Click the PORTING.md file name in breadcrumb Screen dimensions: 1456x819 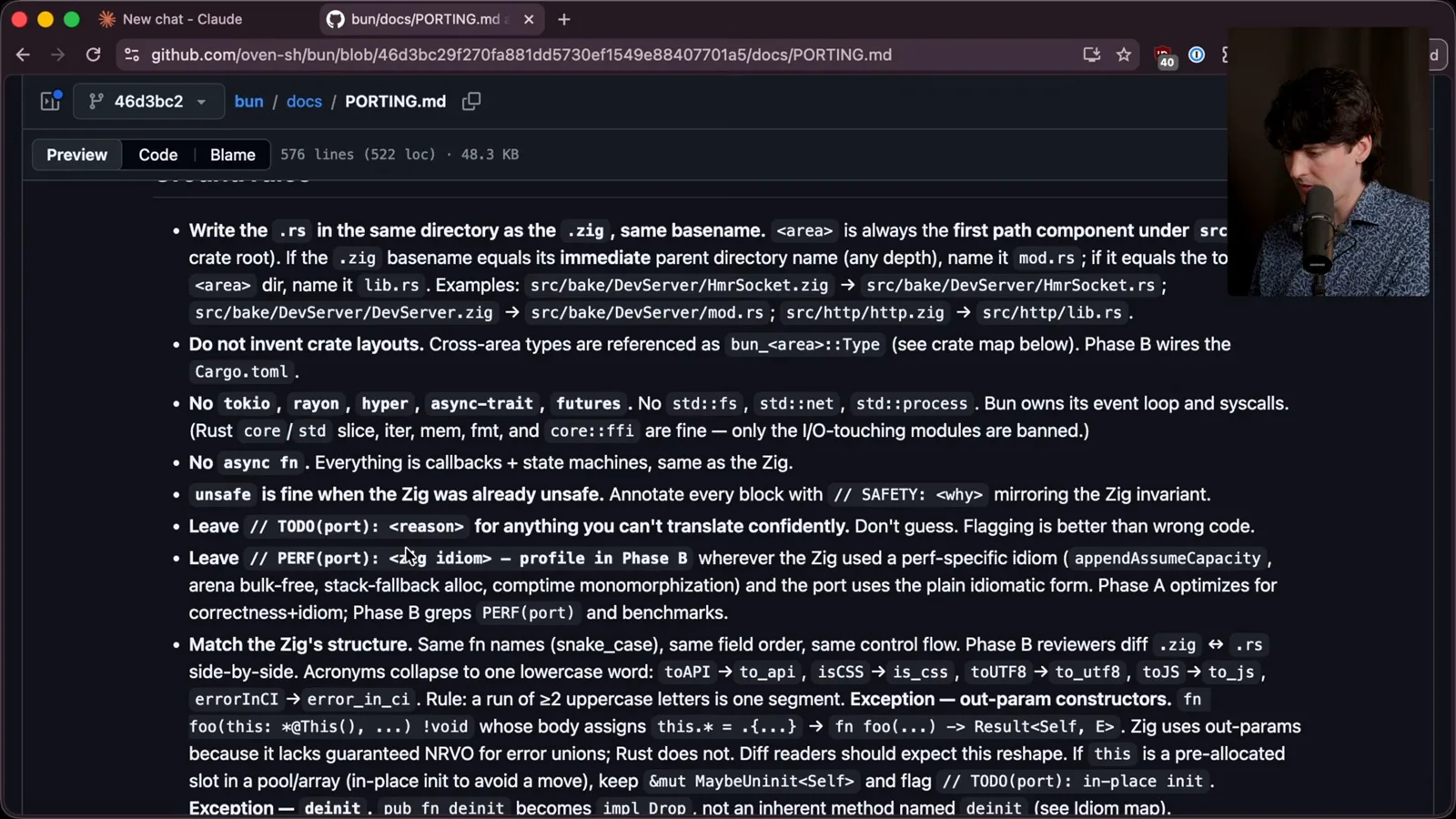point(395,101)
